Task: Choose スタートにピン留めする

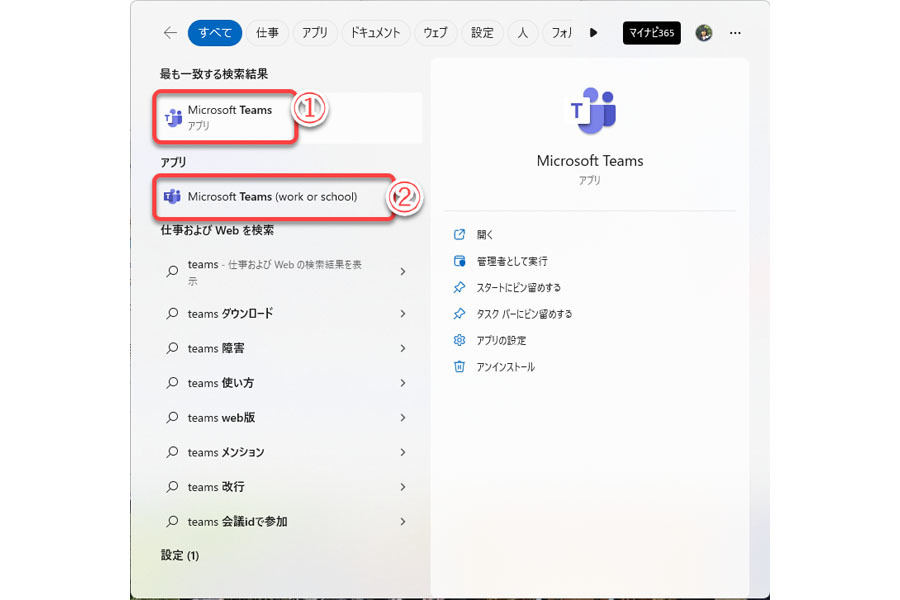Action: click(518, 288)
